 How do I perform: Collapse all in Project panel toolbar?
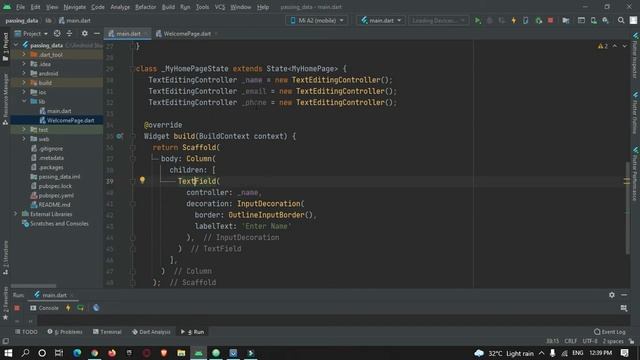coord(69,33)
